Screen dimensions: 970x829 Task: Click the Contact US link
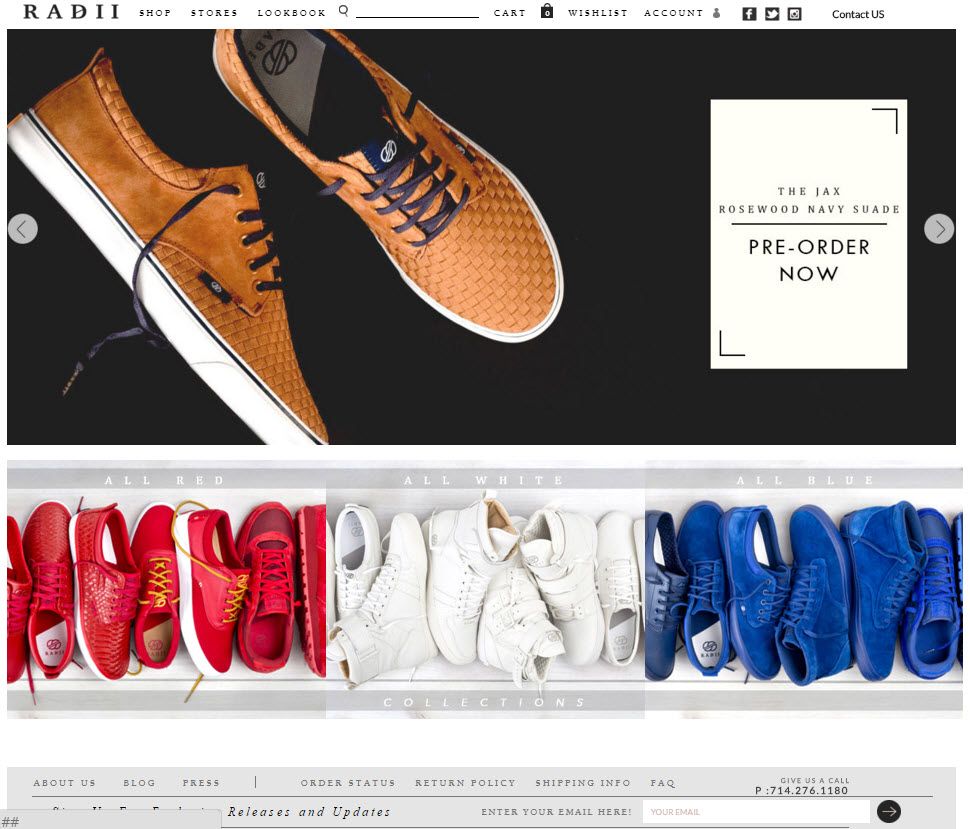(x=858, y=14)
